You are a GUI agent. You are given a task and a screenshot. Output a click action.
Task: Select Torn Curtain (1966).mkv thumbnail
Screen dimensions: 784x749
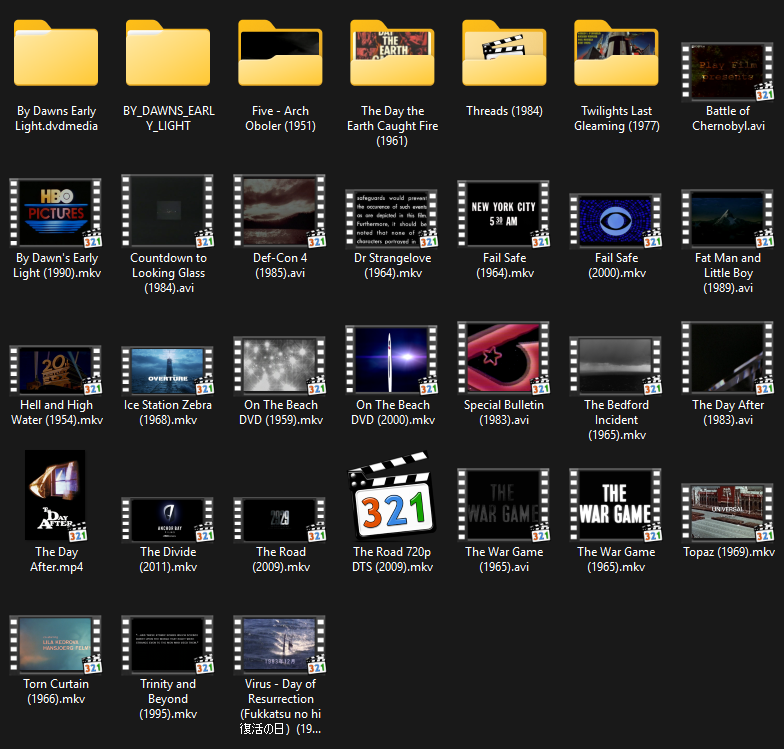pyautogui.click(x=56, y=645)
